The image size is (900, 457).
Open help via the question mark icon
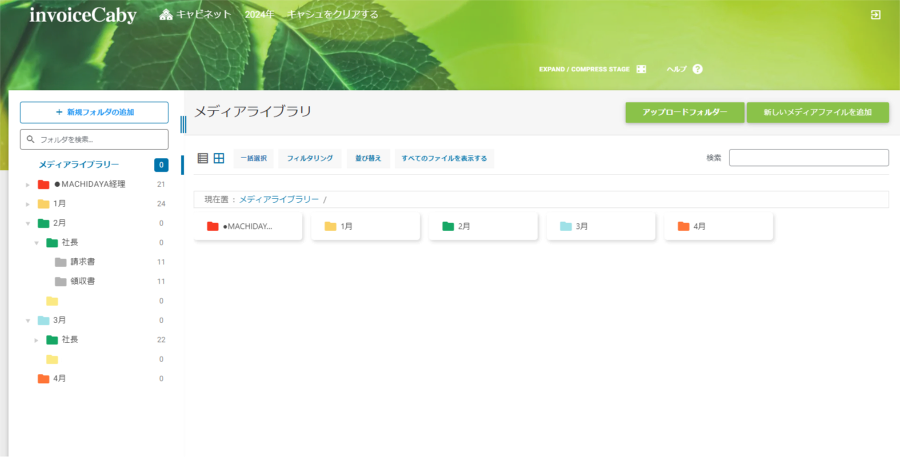pyautogui.click(x=697, y=69)
